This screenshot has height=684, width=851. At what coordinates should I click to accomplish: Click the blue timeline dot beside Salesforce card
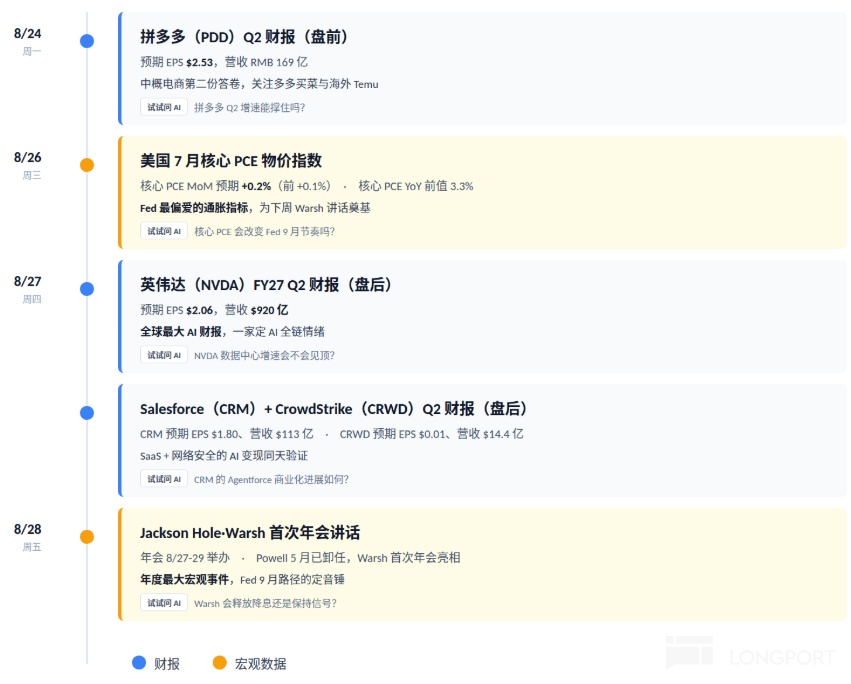pyautogui.click(x=87, y=413)
